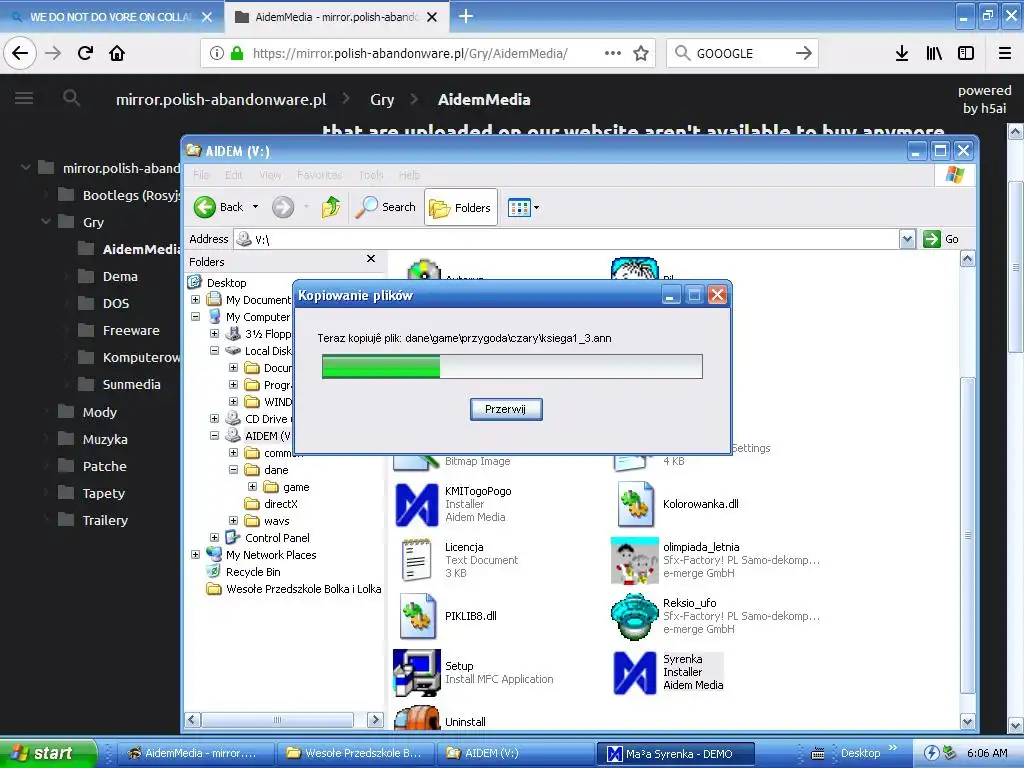Image resolution: width=1024 pixels, height=768 pixels.
Task: Click the Go button next to address
Action: (x=941, y=239)
